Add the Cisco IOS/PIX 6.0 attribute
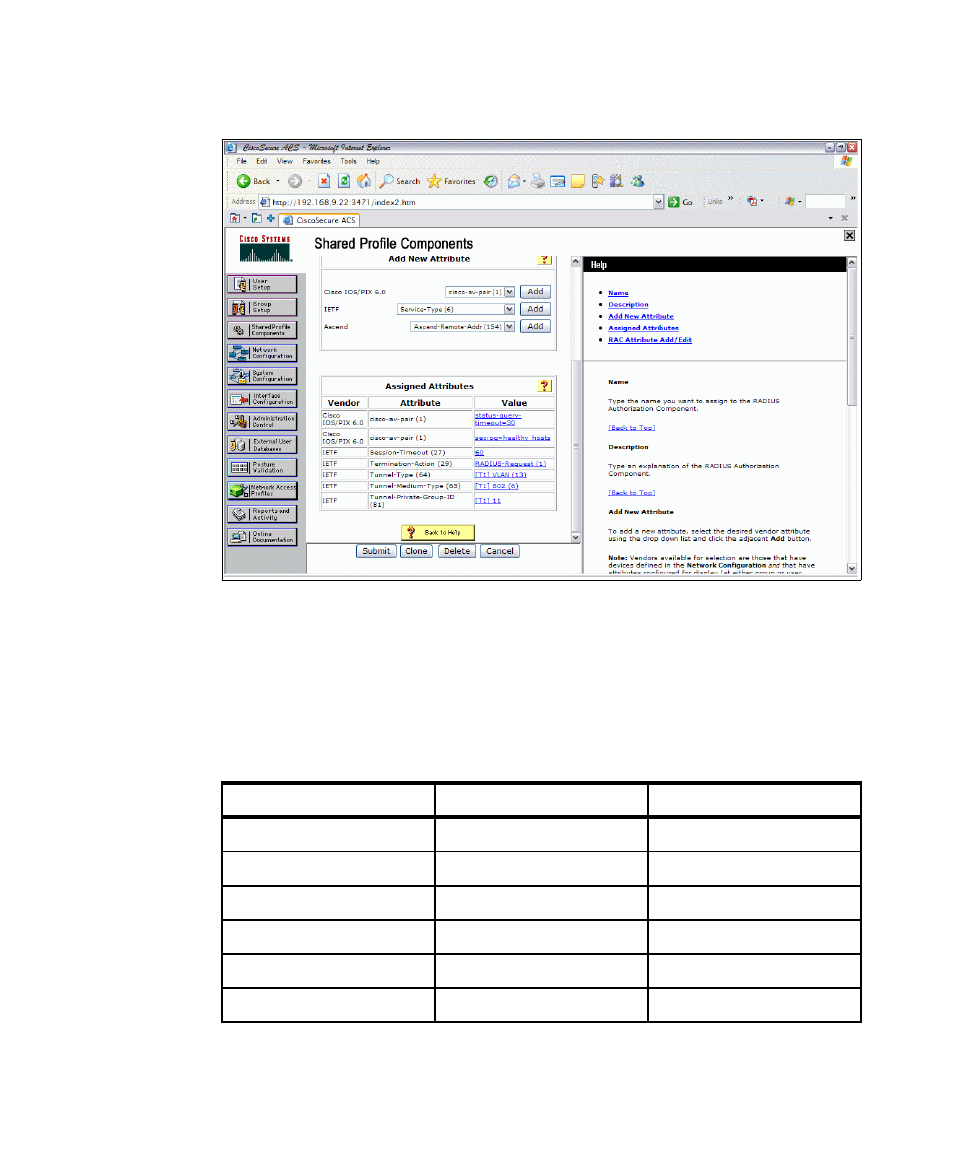 pos(535,292)
